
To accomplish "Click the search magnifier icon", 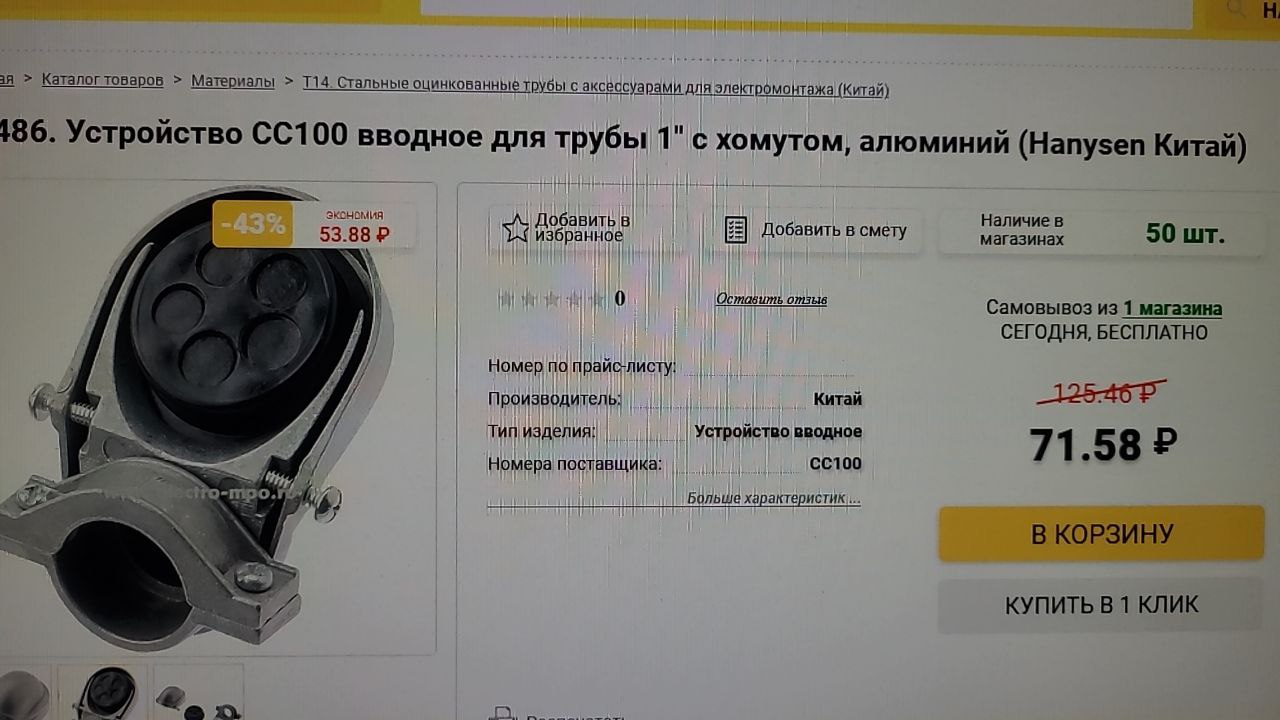I will point(1238,8).
